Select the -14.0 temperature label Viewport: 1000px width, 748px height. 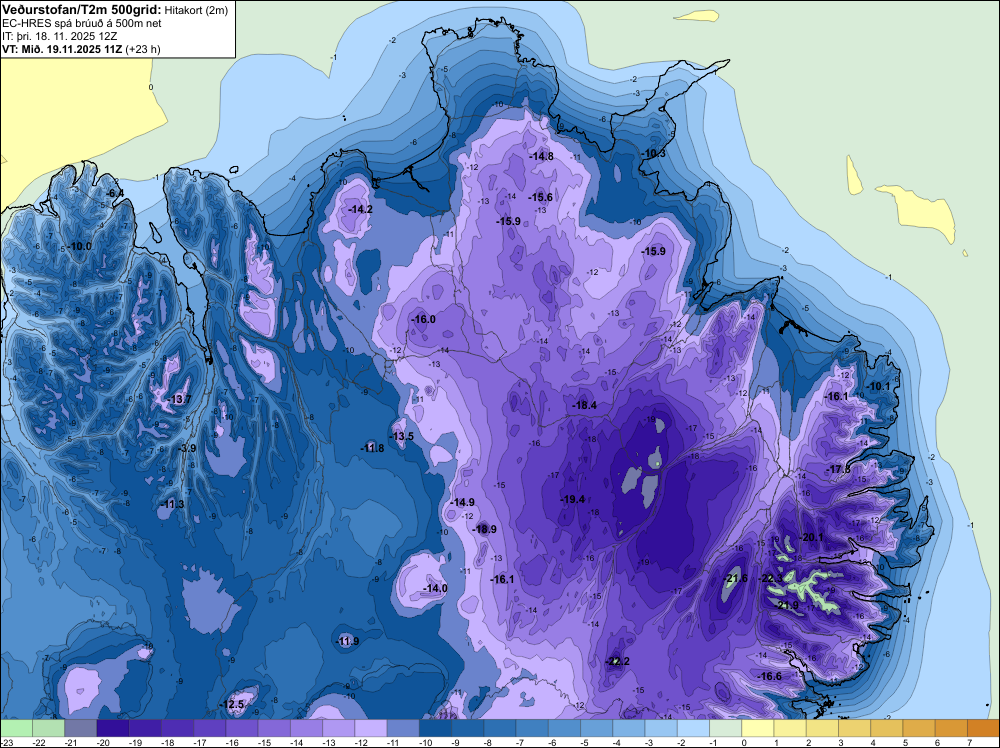[x=436, y=589]
